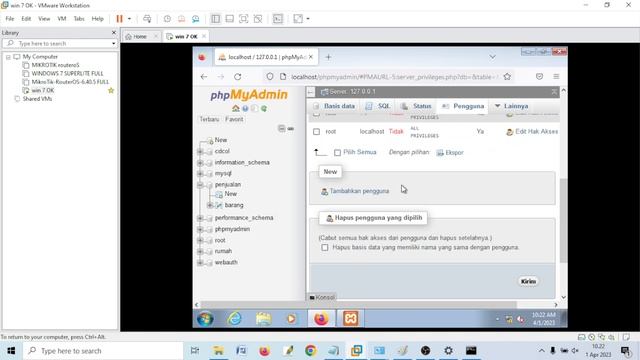Click the Firefox back arrow

pyautogui.click(x=204, y=77)
